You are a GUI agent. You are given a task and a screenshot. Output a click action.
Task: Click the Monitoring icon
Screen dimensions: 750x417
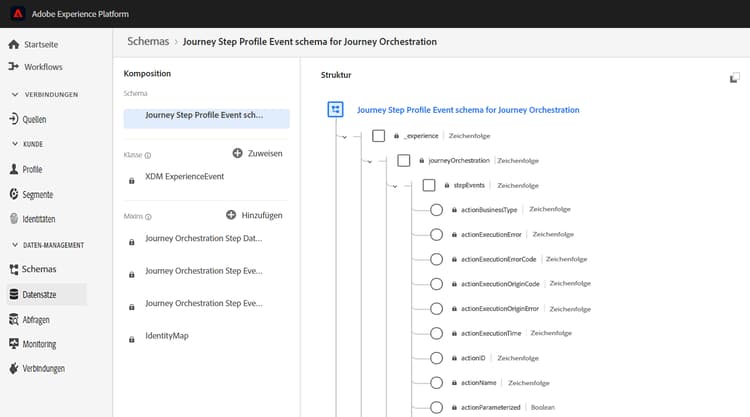13,344
